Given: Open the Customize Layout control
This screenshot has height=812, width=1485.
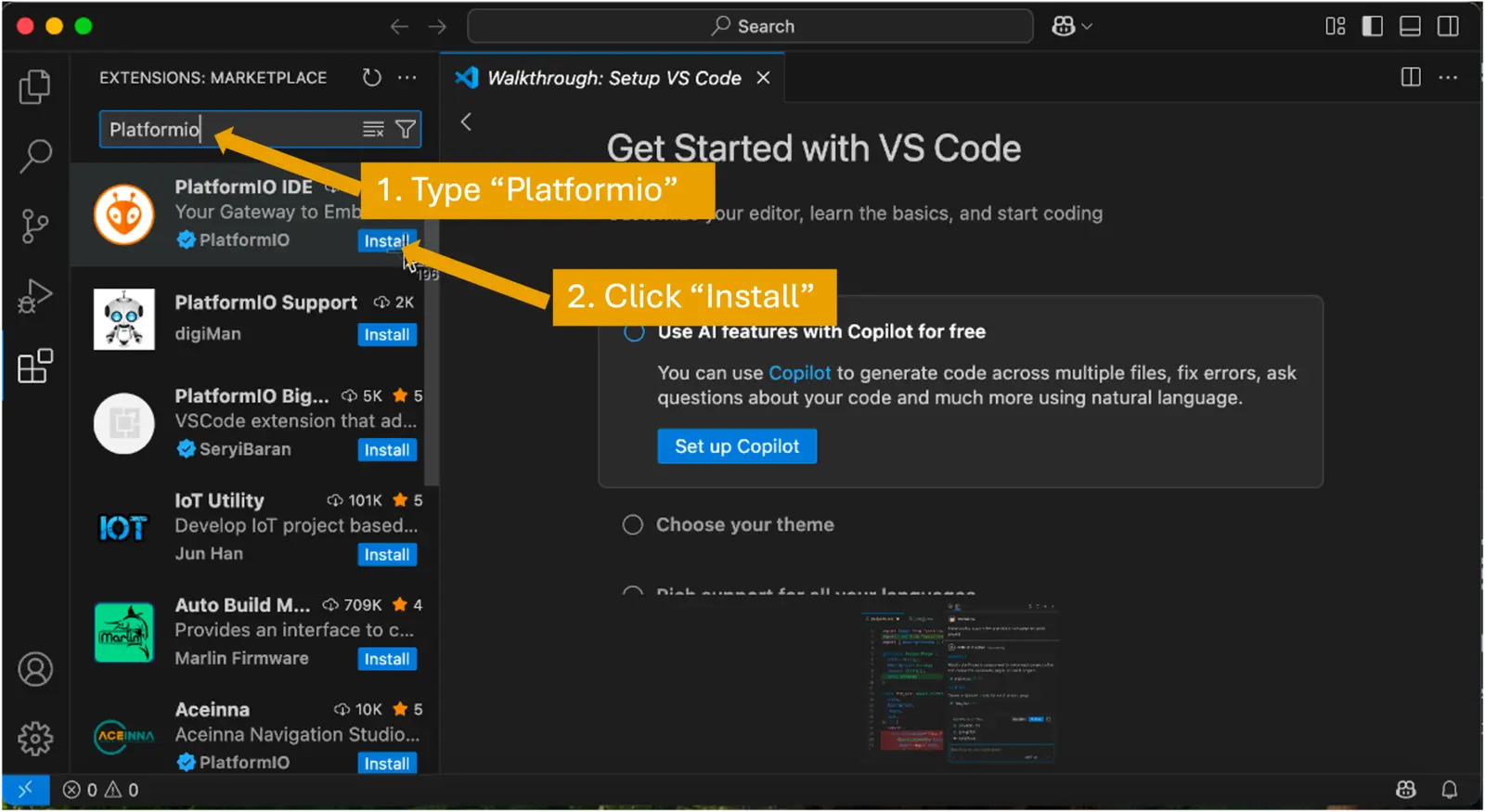Looking at the screenshot, I should [x=1336, y=27].
